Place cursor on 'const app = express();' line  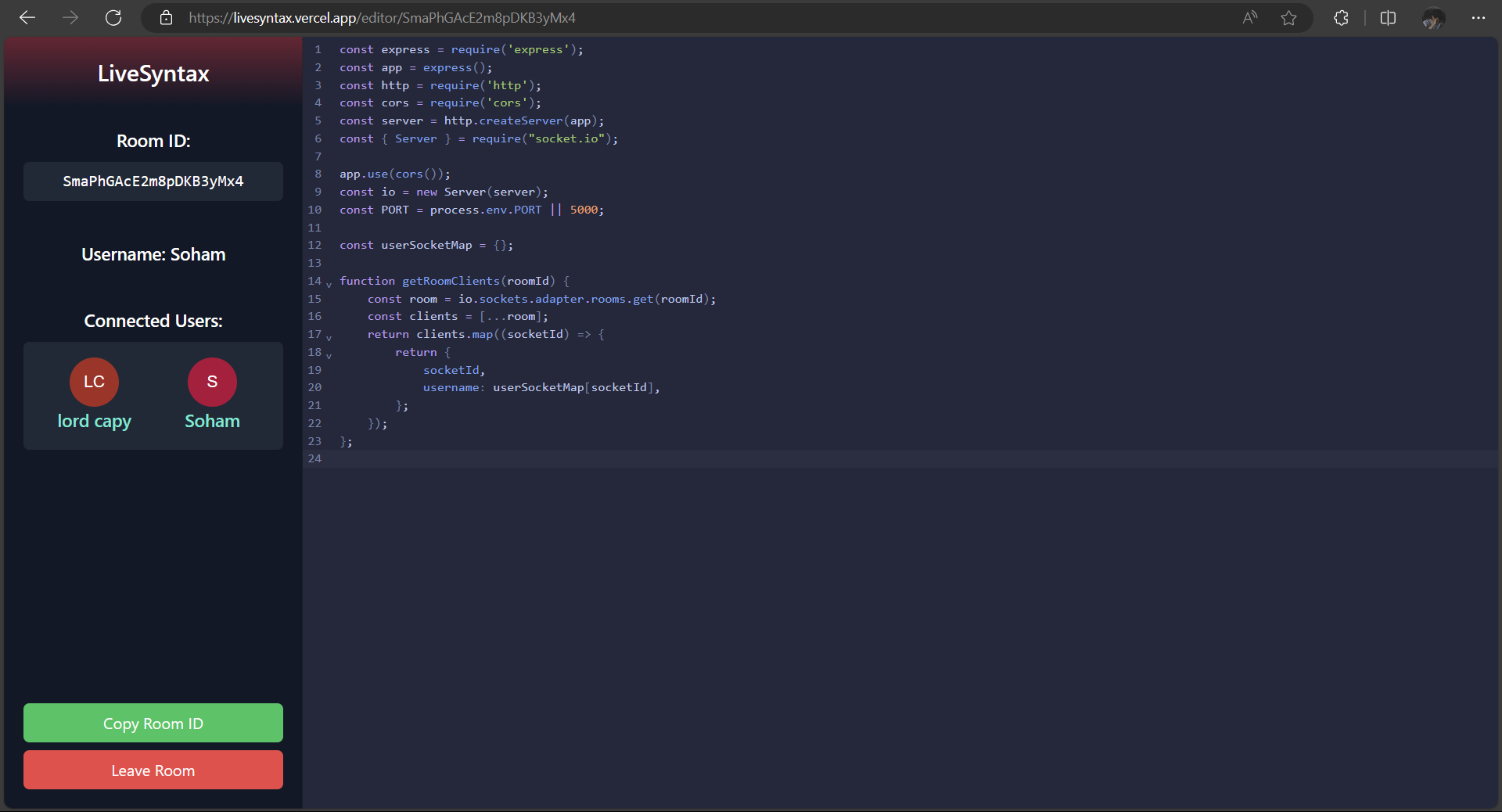416,67
